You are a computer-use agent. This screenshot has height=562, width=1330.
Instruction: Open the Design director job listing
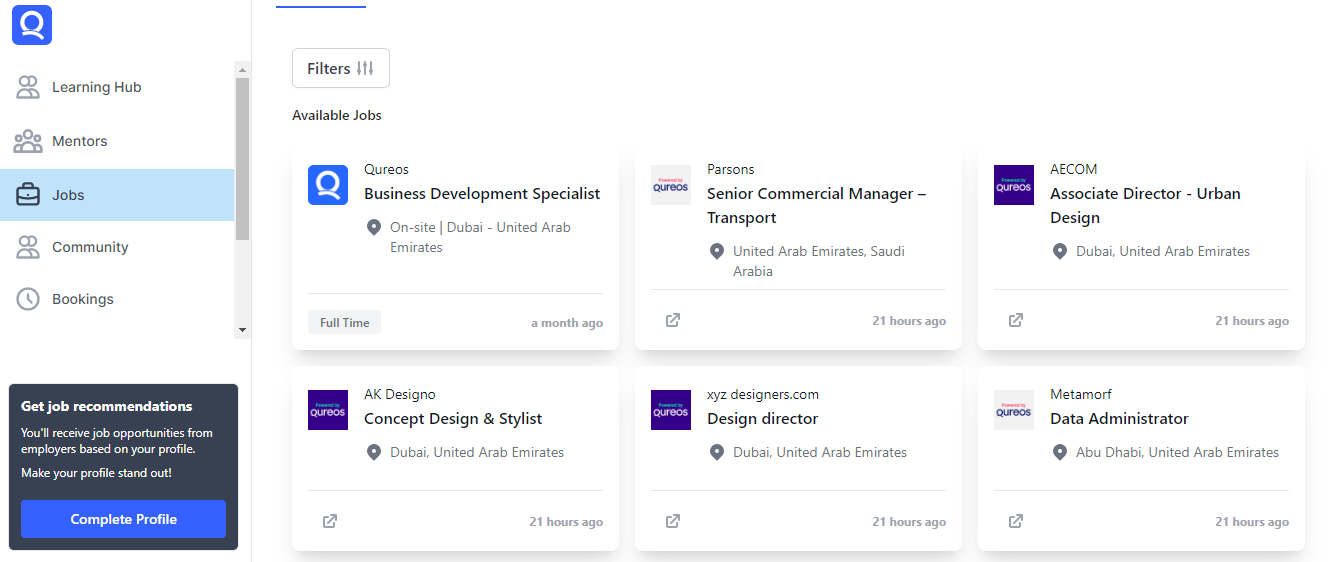click(x=762, y=419)
